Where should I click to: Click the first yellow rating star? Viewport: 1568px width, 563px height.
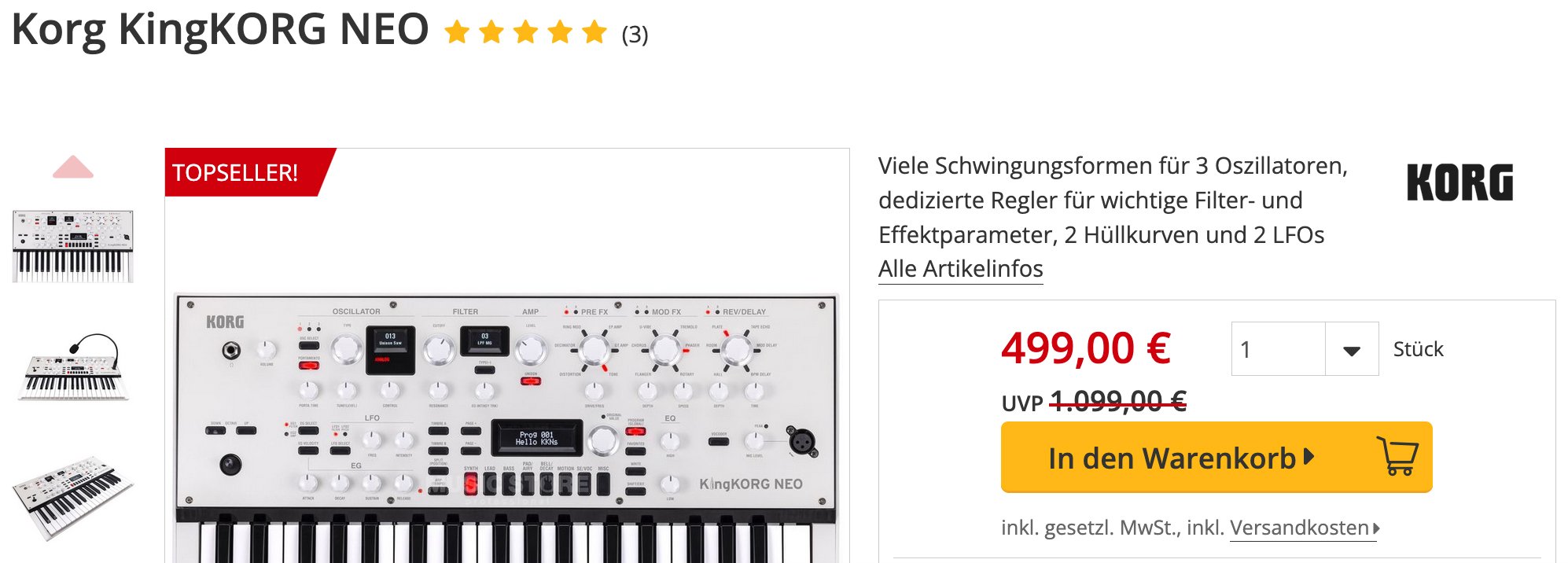coord(457,33)
